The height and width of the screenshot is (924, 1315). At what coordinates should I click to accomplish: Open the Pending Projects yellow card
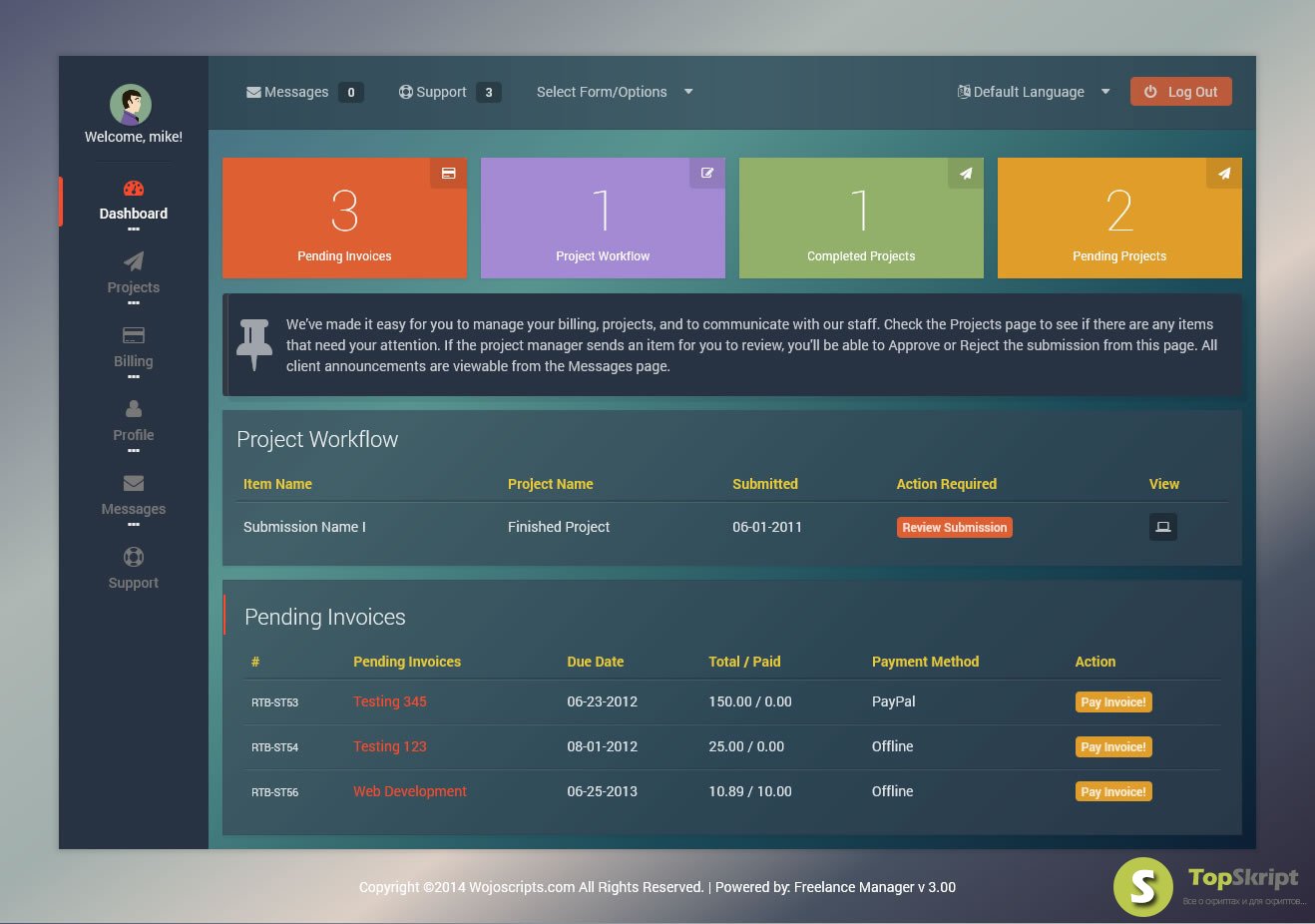[1119, 218]
